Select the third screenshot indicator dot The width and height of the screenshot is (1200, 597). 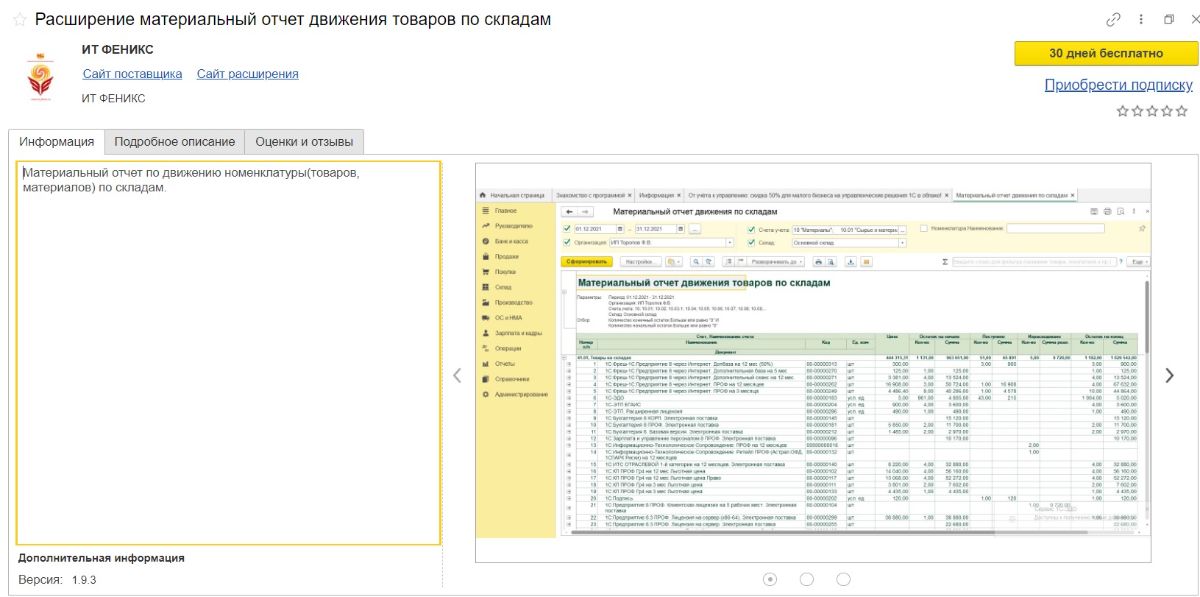coord(843,579)
